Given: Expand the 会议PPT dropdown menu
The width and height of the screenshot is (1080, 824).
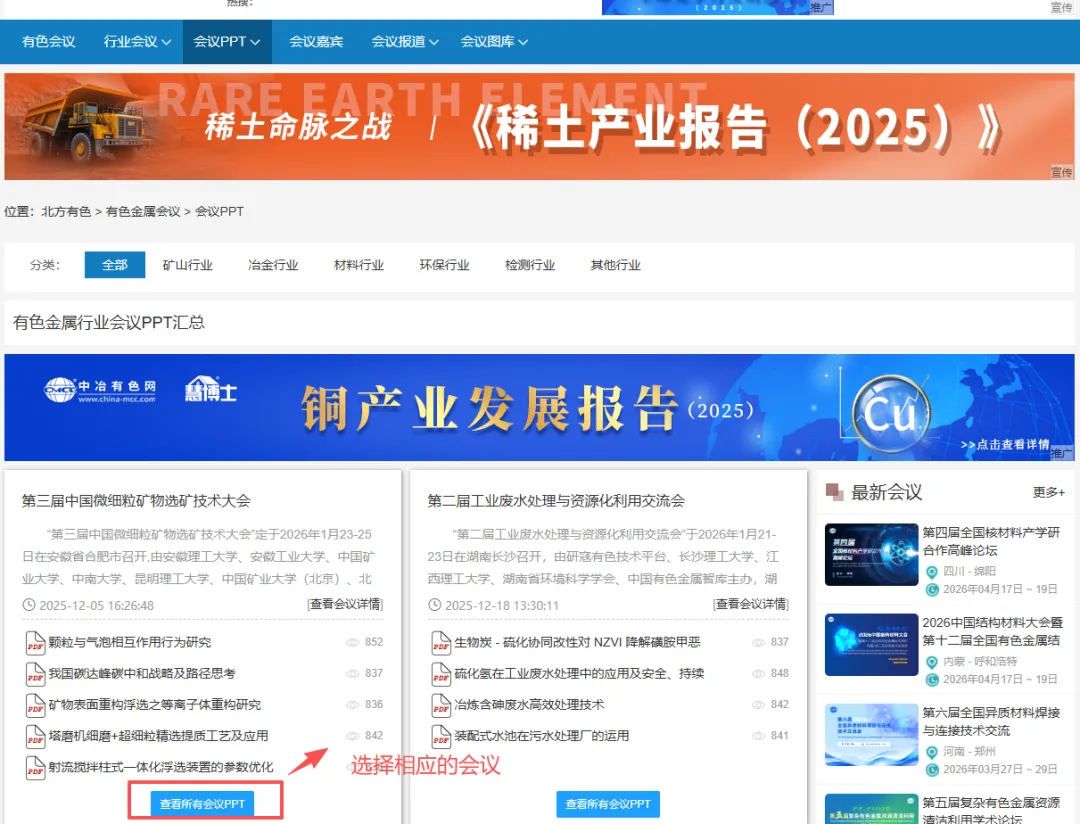Looking at the screenshot, I should point(227,41).
